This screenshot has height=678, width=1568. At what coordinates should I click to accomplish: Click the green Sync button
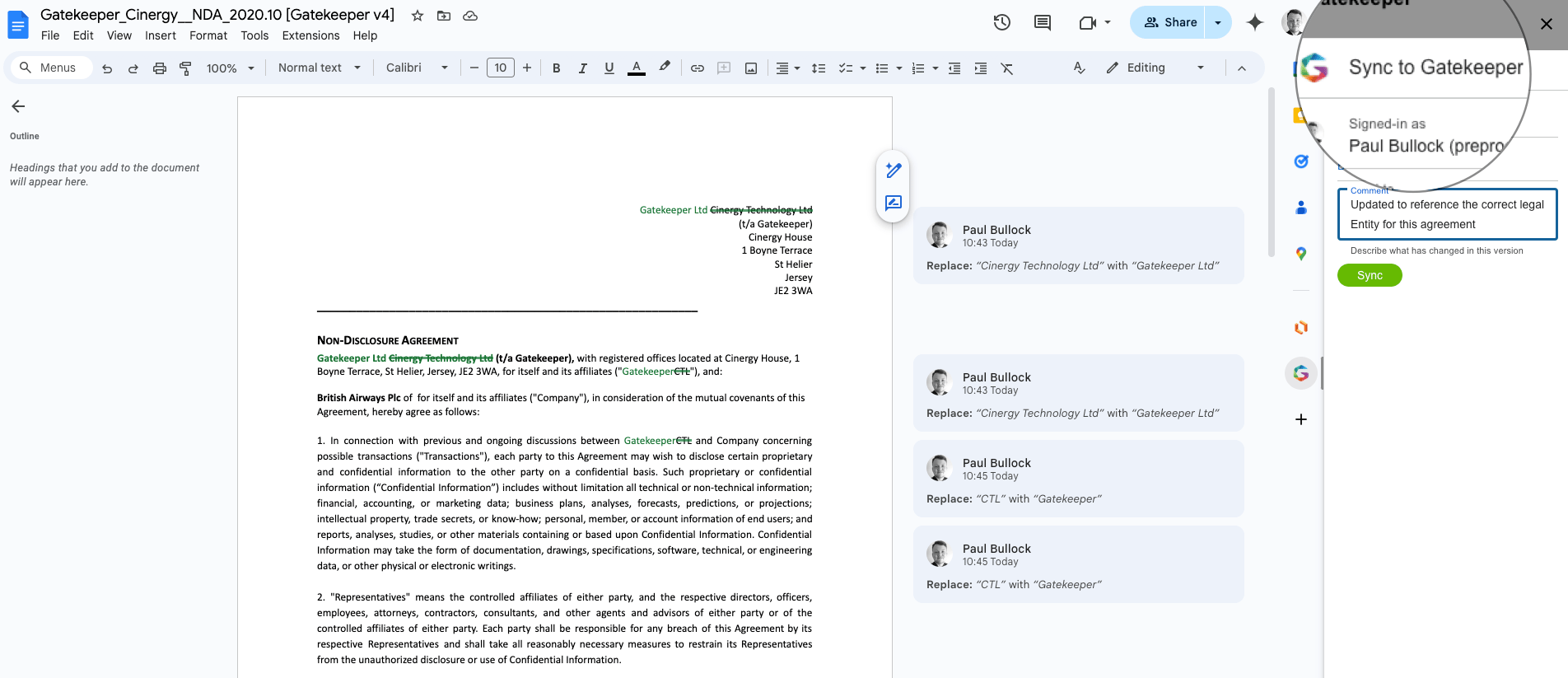click(x=1370, y=275)
